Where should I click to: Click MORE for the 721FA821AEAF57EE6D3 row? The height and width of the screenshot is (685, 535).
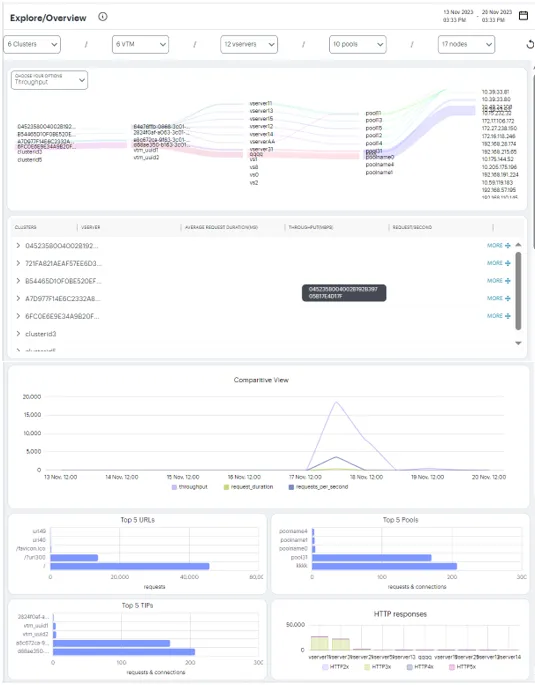point(499,263)
